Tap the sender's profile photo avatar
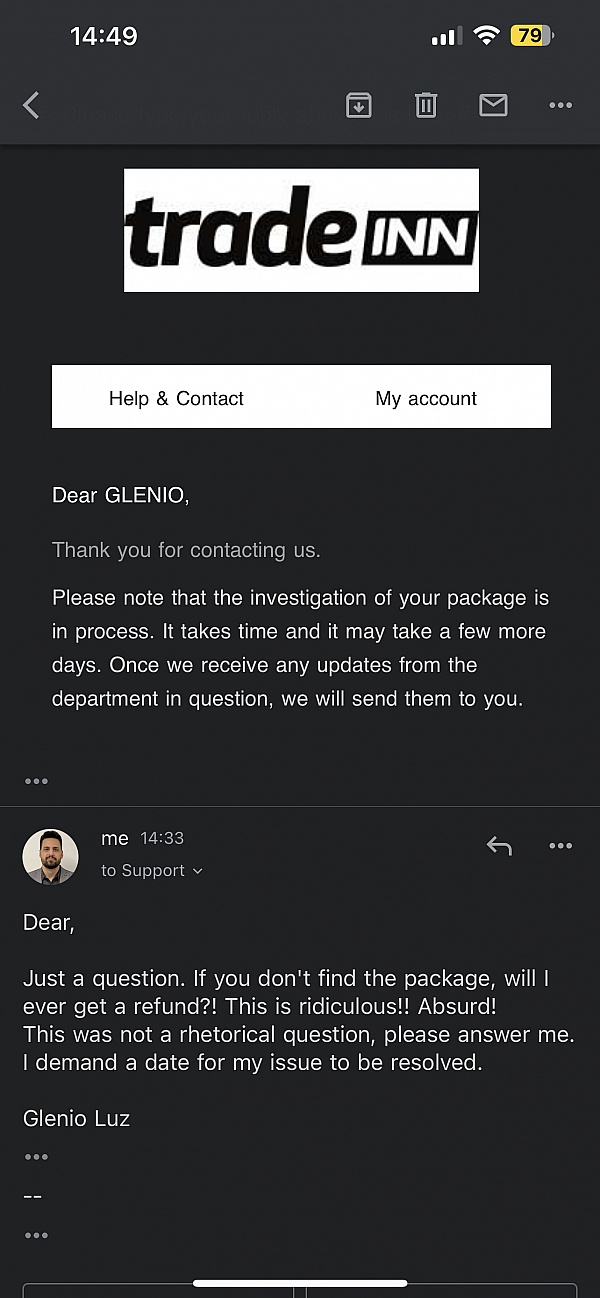The height and width of the screenshot is (1298, 600). (50, 856)
